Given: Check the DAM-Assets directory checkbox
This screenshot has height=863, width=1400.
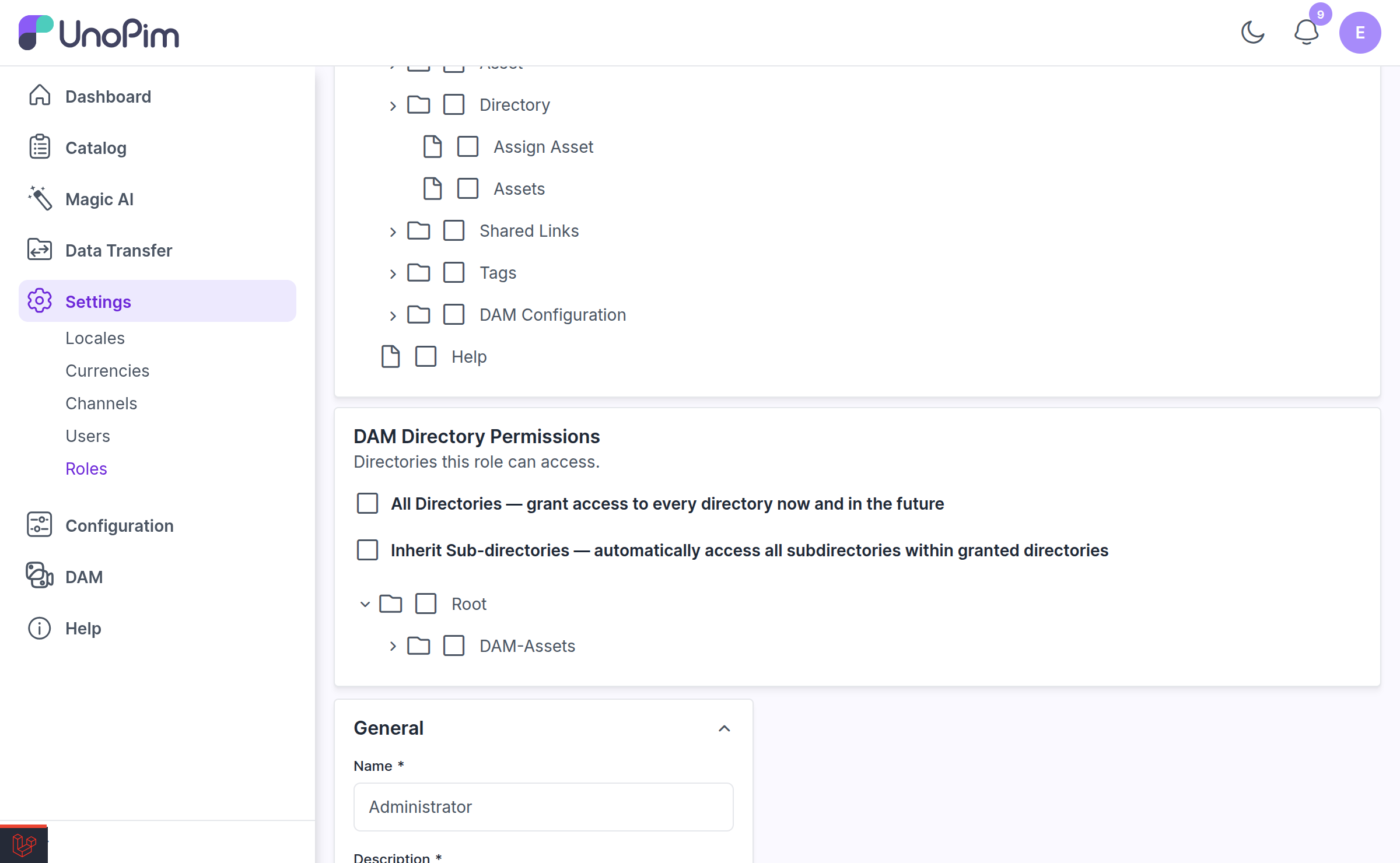Looking at the screenshot, I should (454, 646).
